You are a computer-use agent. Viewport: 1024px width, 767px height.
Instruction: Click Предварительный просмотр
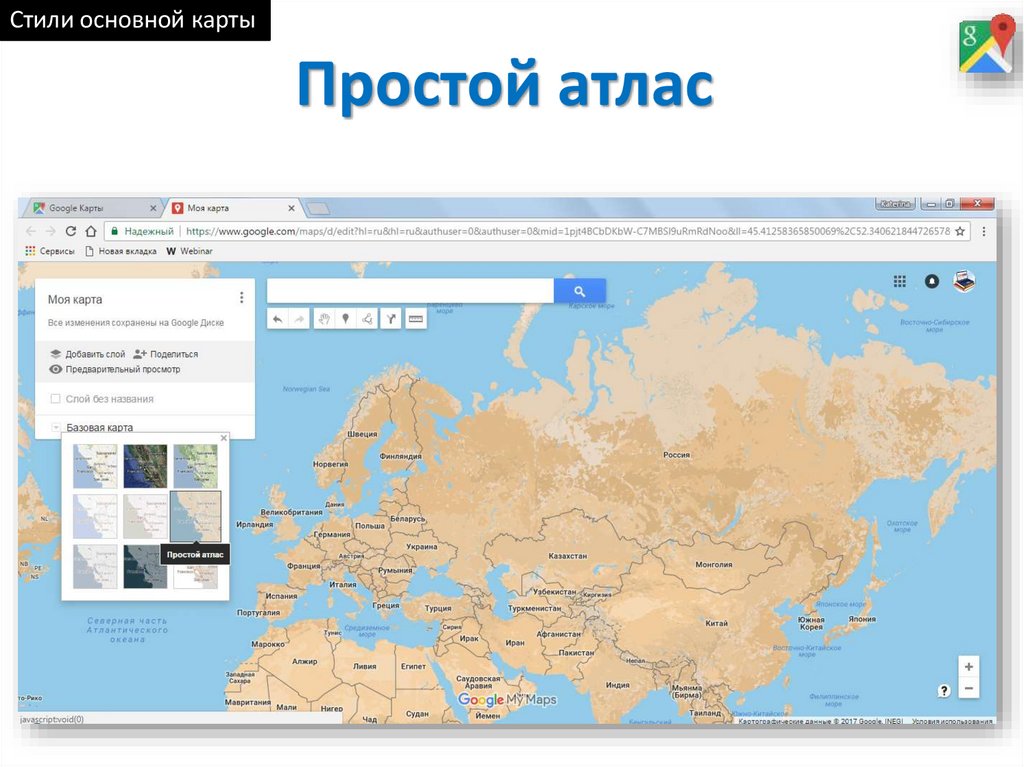115,369
